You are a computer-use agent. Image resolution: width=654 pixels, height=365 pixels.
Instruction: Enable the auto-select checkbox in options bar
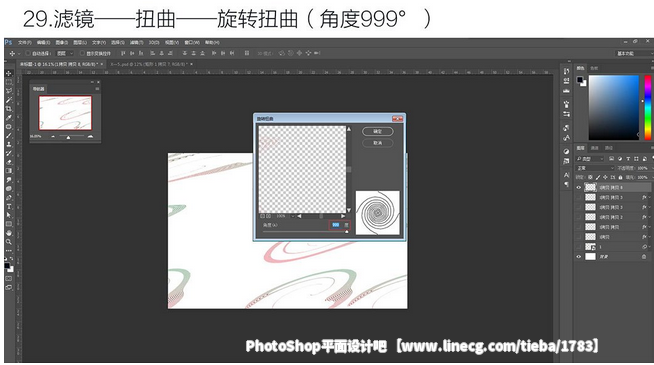pos(28,53)
